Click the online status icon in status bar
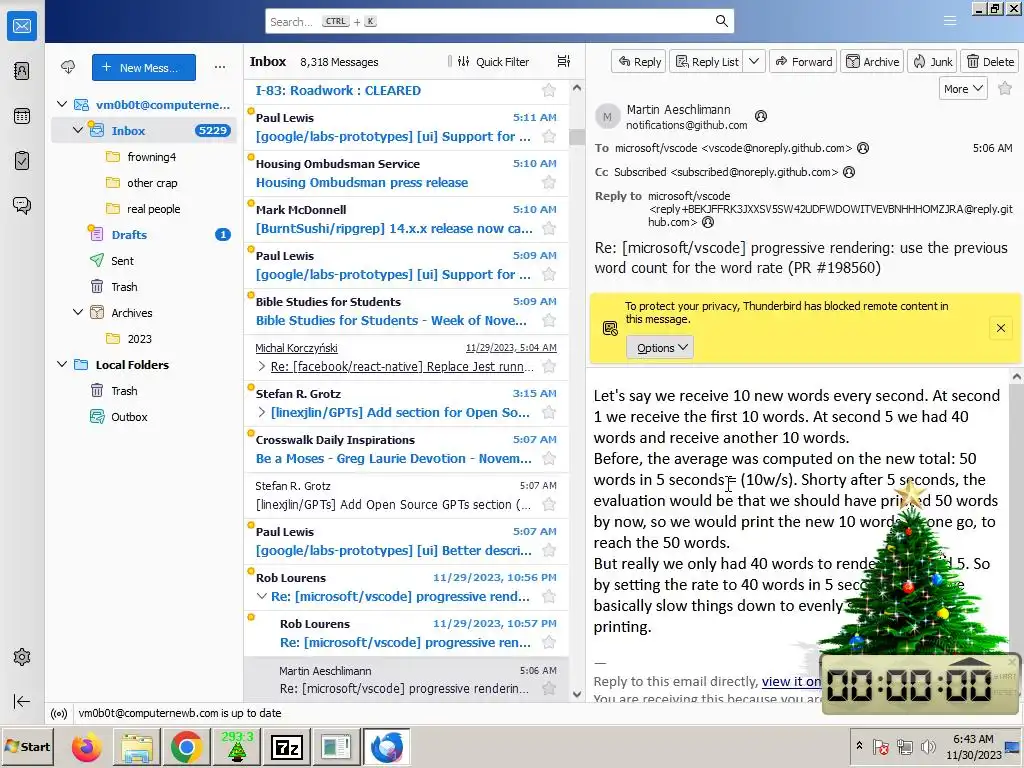 pos(59,713)
